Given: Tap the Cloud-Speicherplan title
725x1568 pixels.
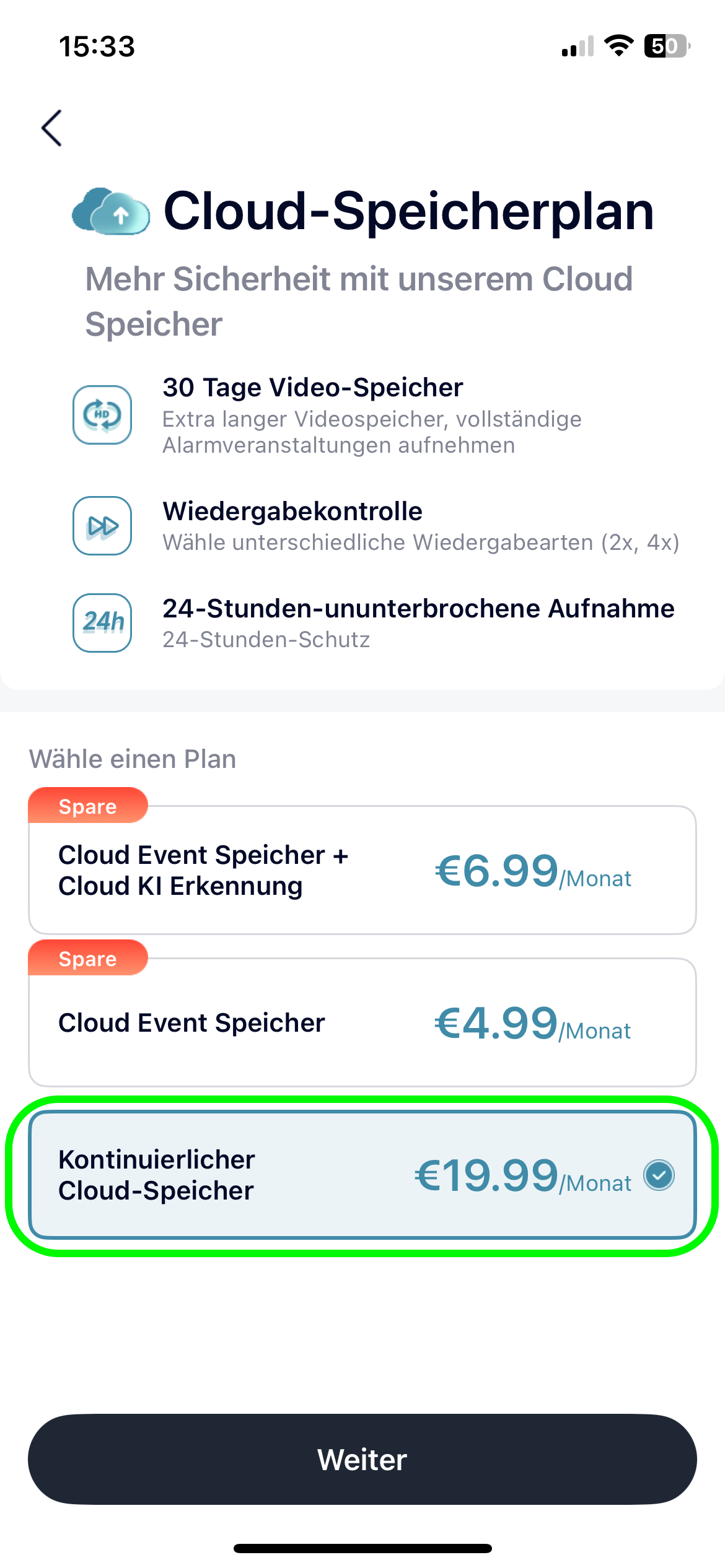Looking at the screenshot, I should click(x=408, y=211).
